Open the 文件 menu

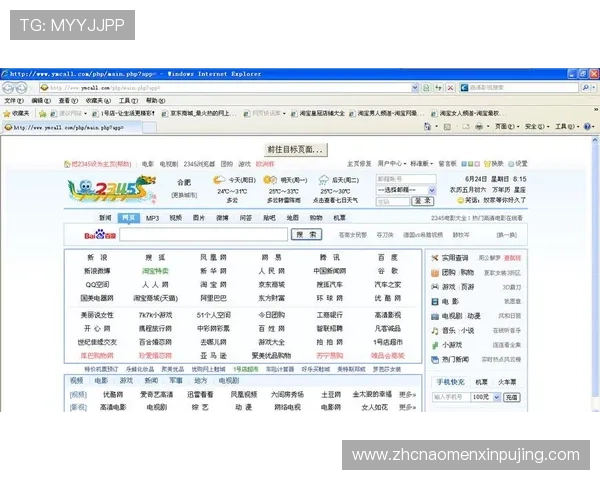click(14, 101)
